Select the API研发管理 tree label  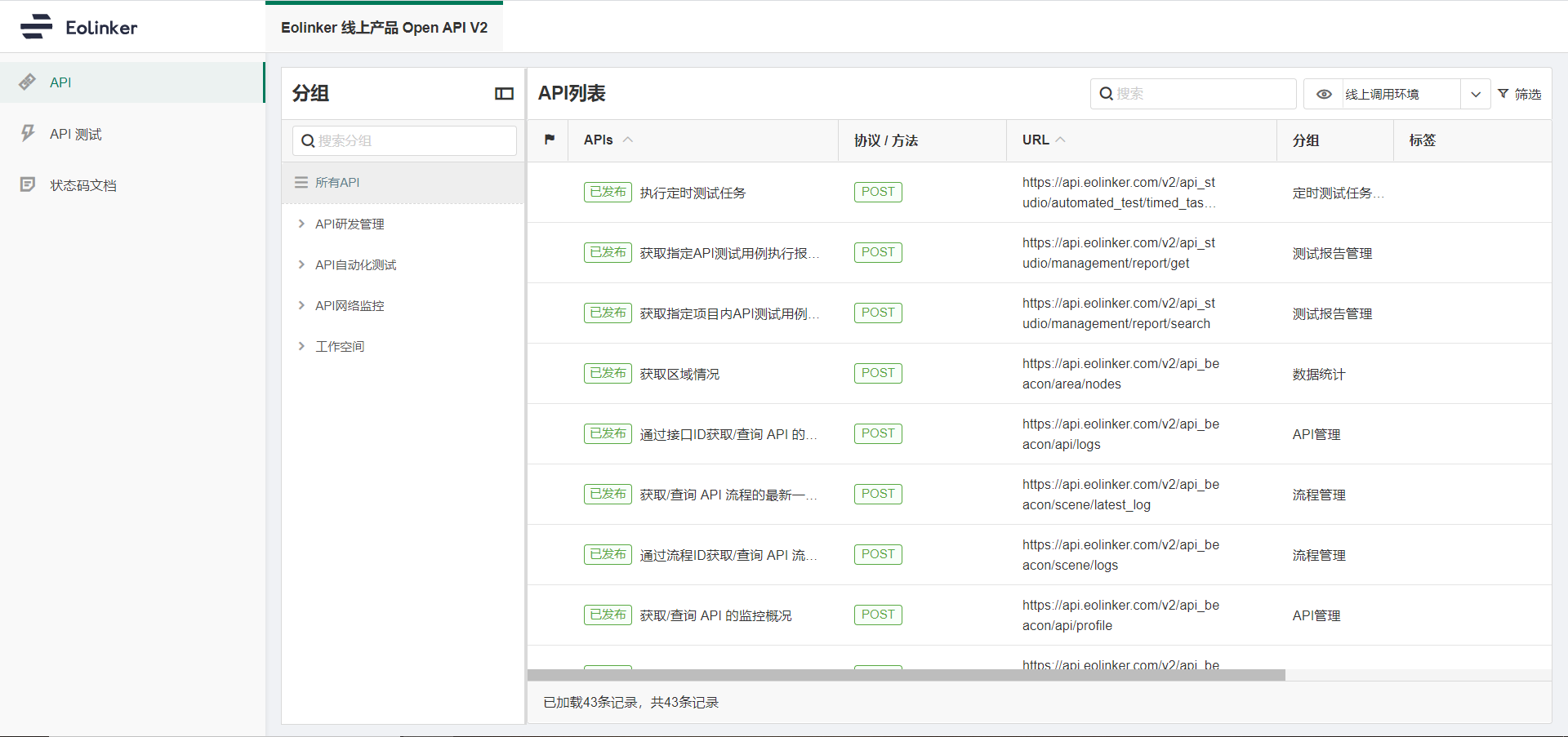350,224
